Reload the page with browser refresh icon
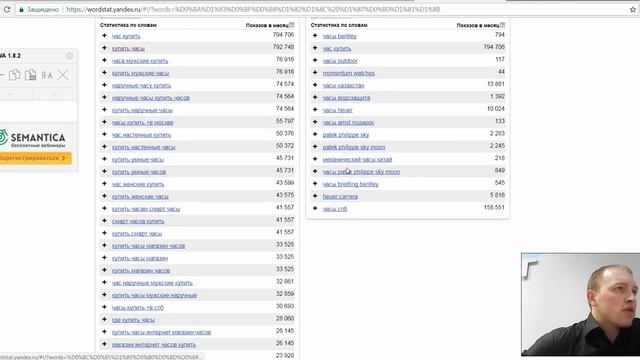The width and height of the screenshot is (640, 360). click(x=7, y=9)
